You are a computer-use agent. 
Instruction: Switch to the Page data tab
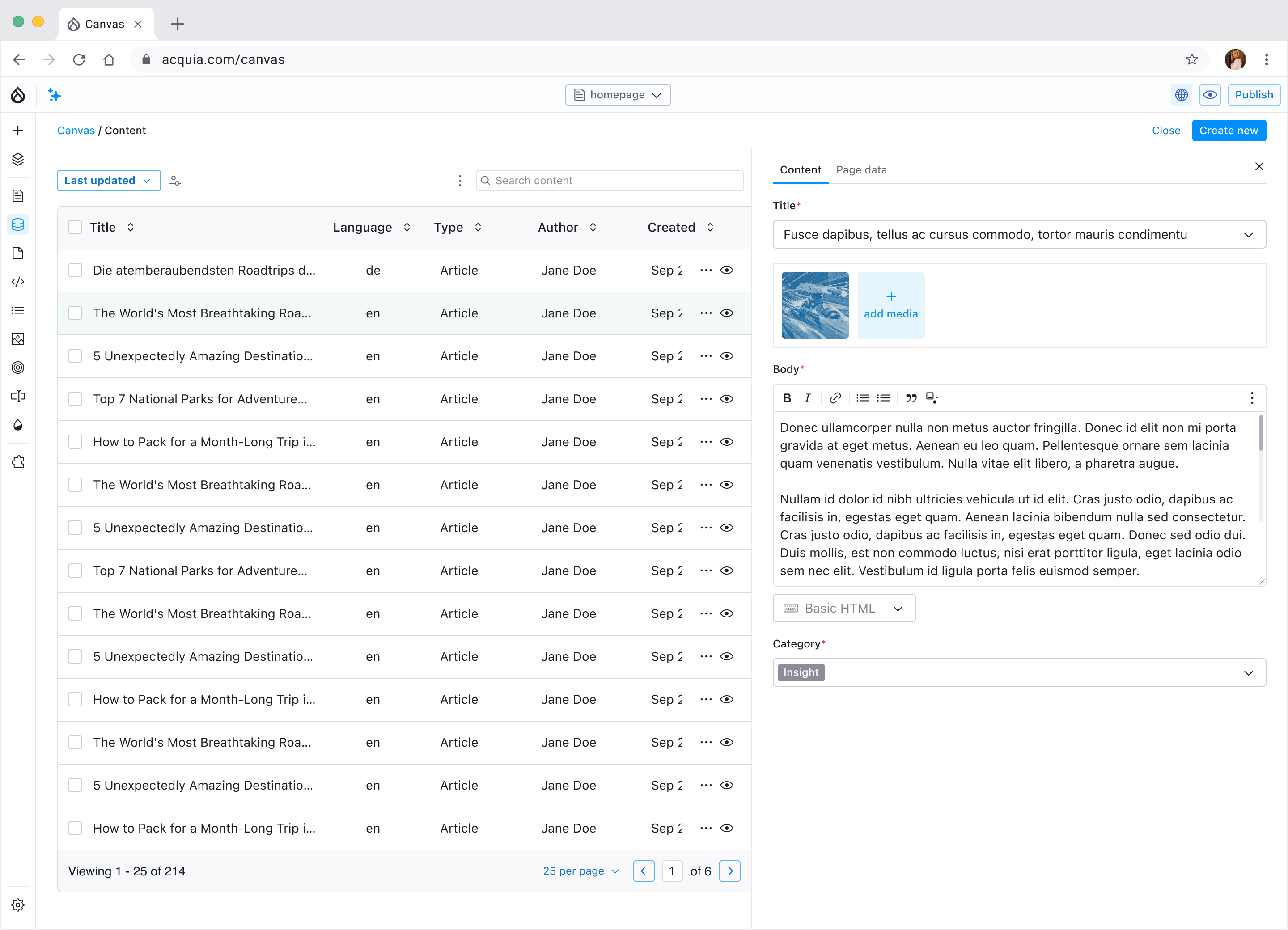(861, 170)
